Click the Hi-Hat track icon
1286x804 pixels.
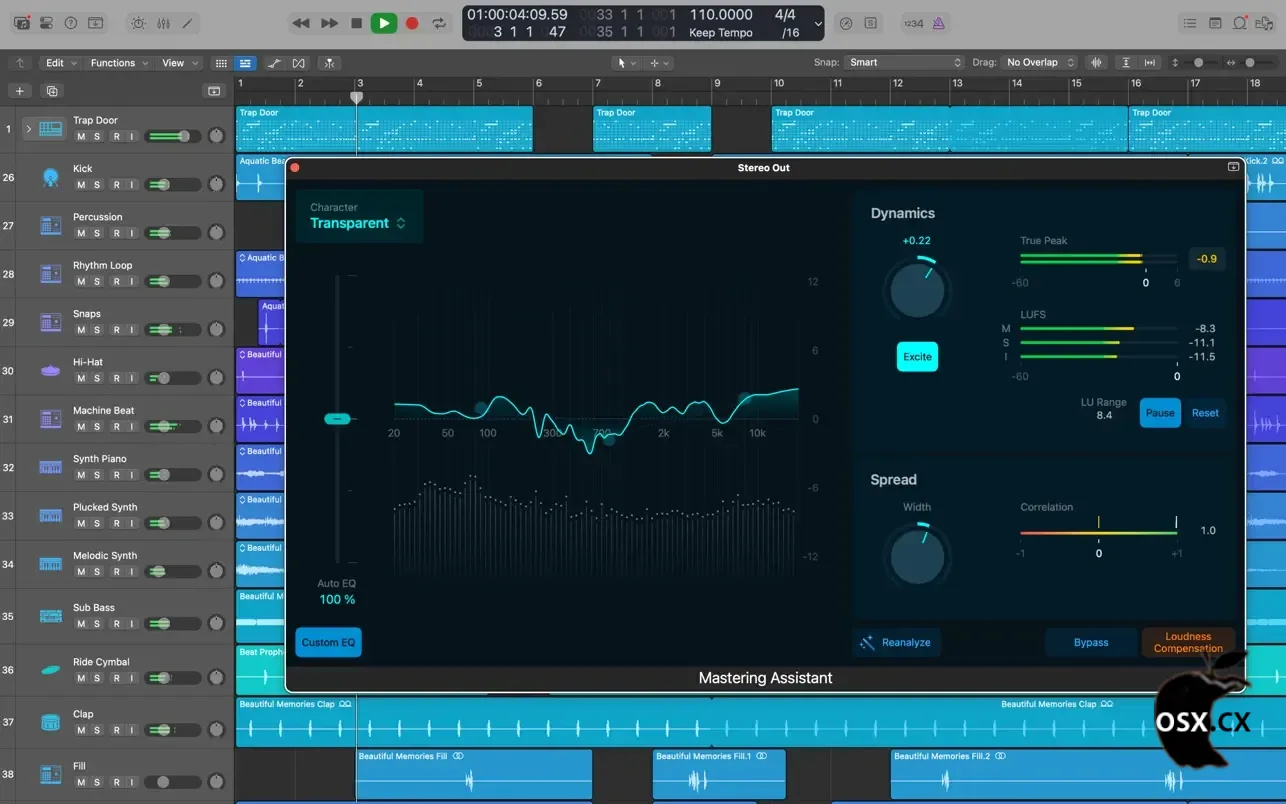click(50, 371)
